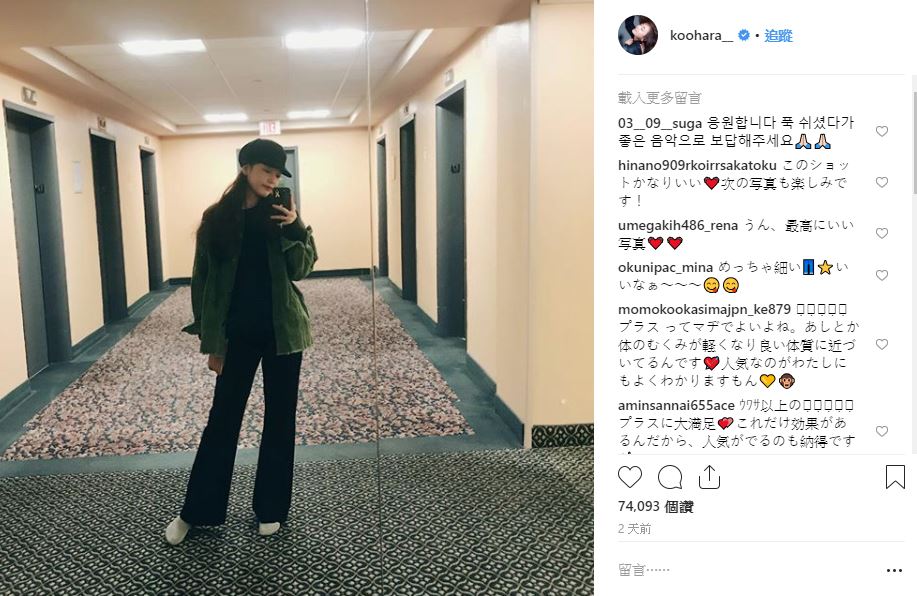Open the koohara__ username link
917x596 pixels.
(x=701, y=36)
